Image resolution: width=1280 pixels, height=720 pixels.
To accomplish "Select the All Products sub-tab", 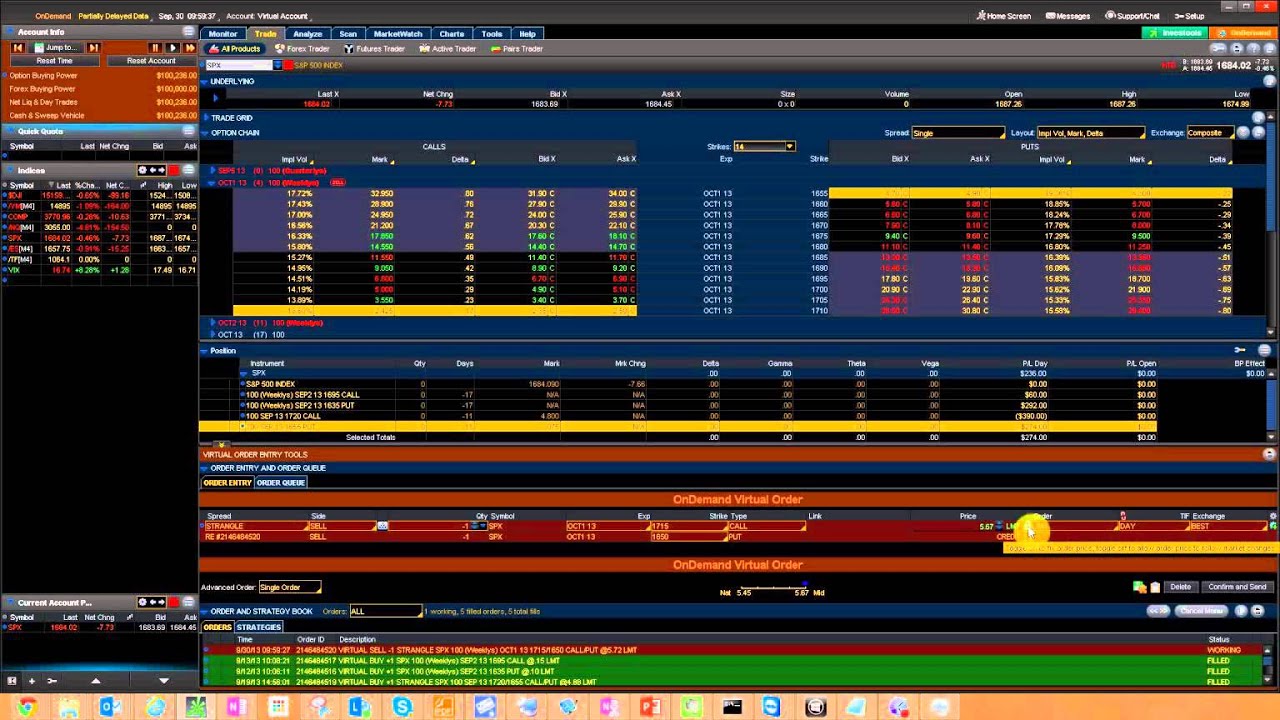I will (x=235, y=49).
